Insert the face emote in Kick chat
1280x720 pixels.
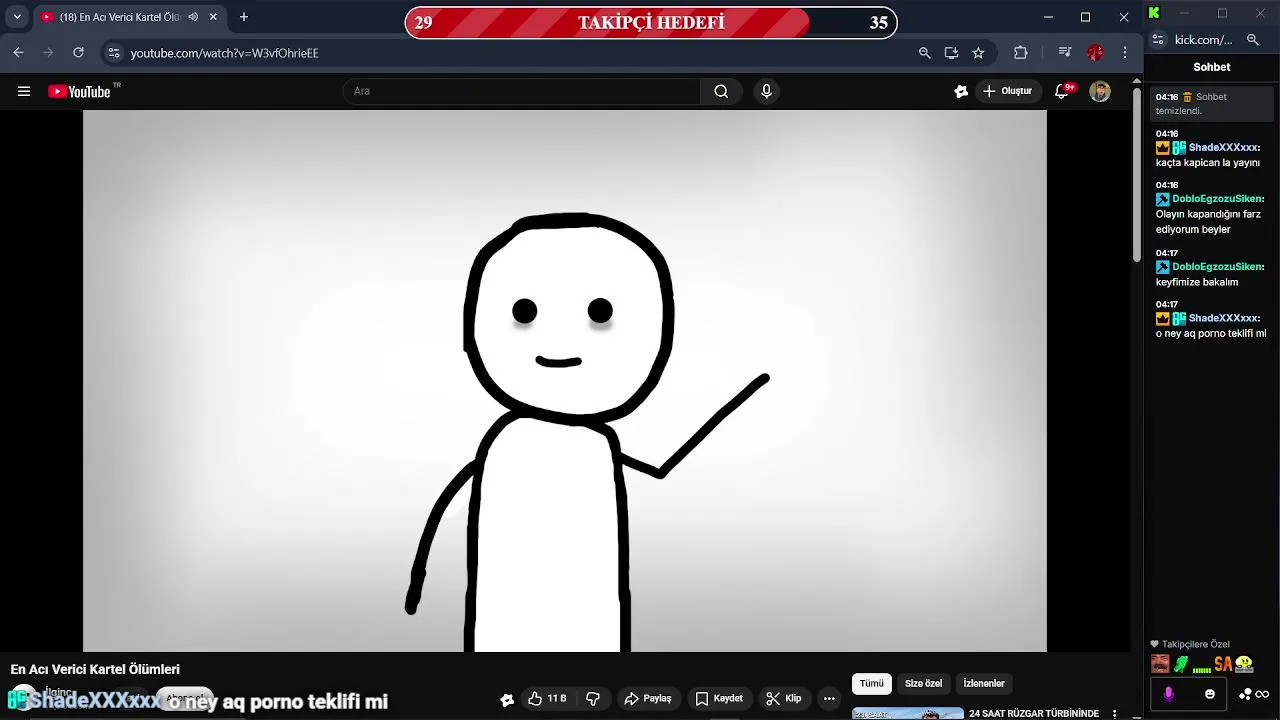1160,664
